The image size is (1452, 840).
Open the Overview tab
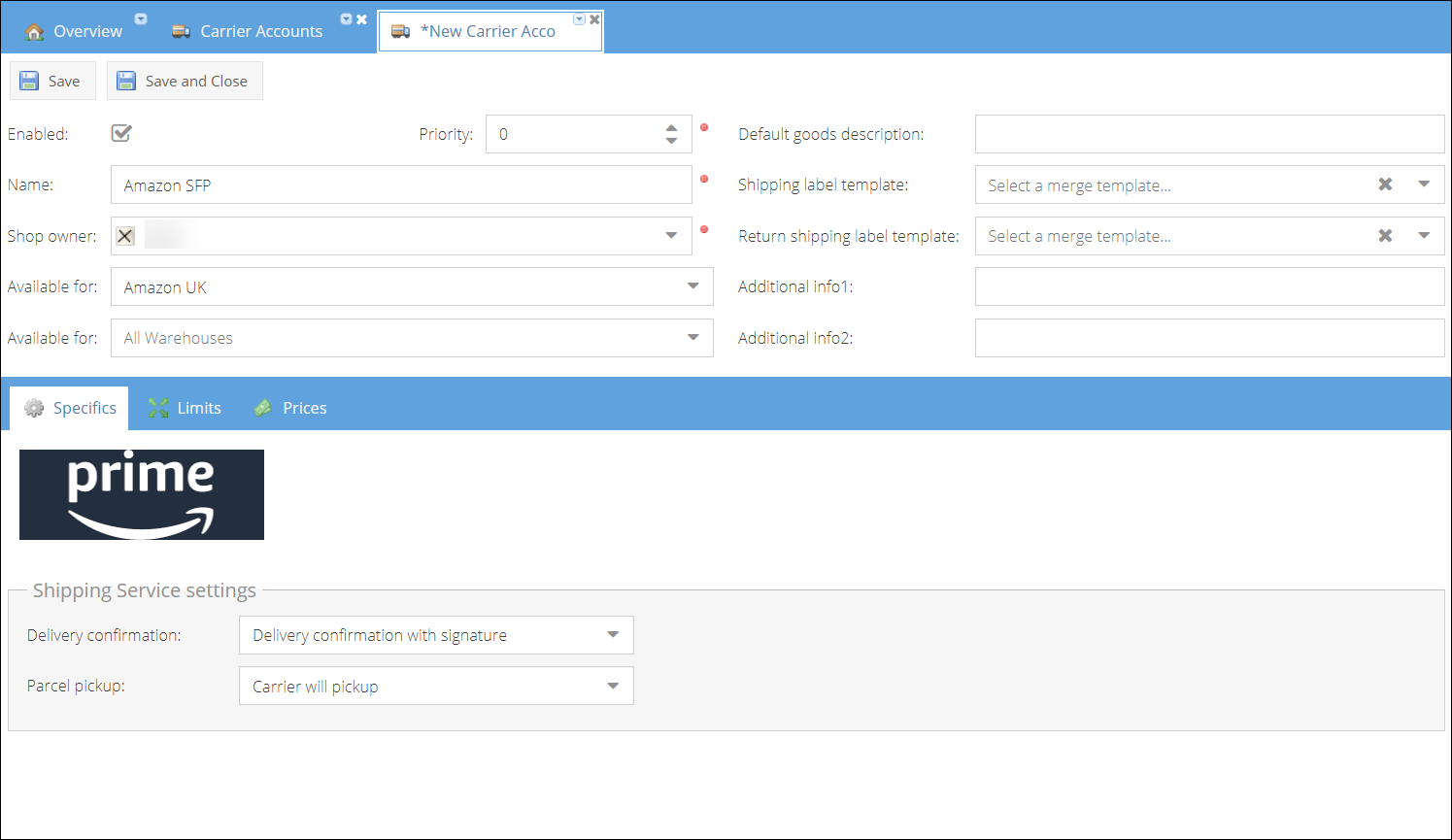(x=76, y=31)
